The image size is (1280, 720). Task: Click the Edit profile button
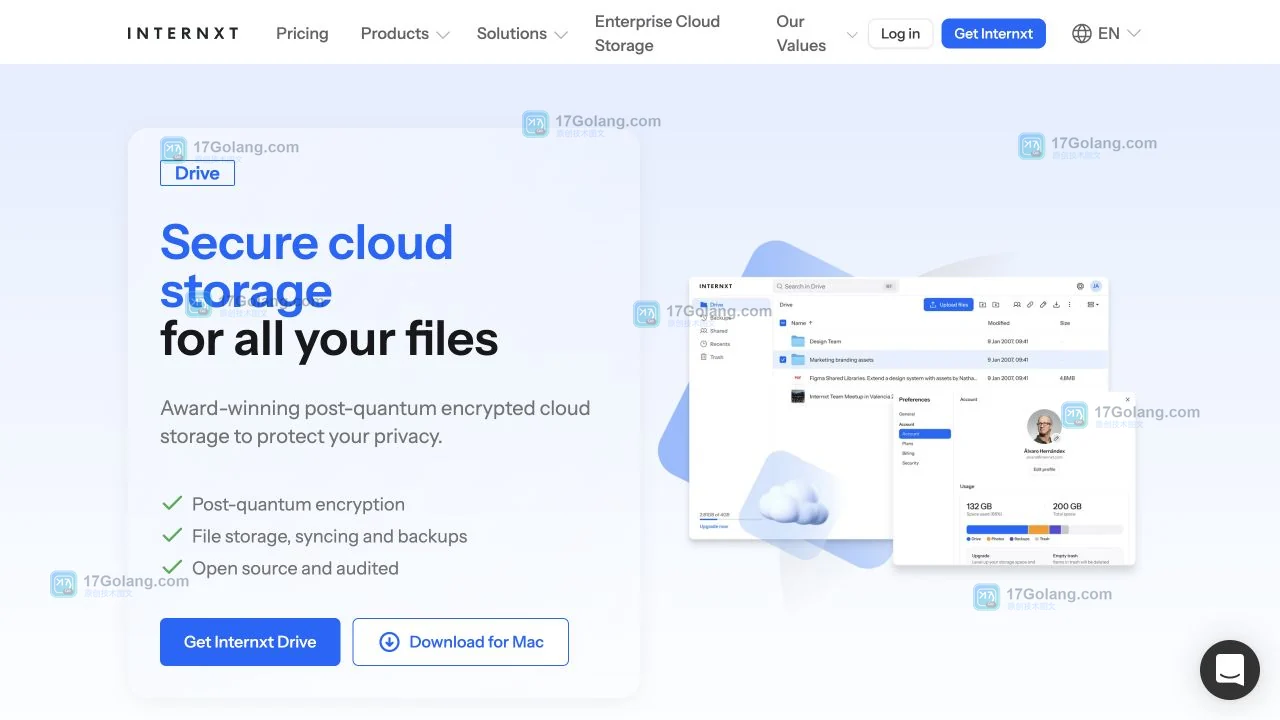pos(1044,469)
